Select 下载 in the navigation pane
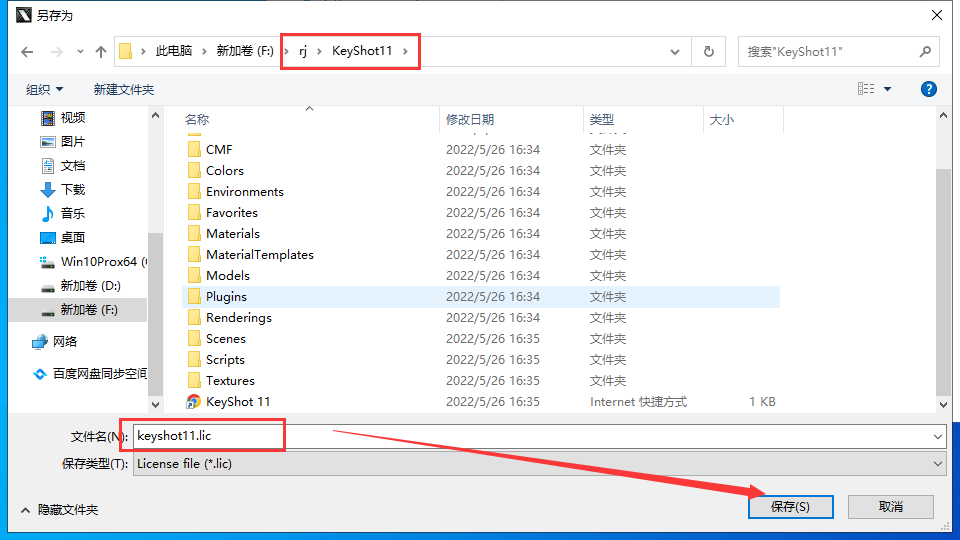The width and height of the screenshot is (960, 540). click(72, 190)
